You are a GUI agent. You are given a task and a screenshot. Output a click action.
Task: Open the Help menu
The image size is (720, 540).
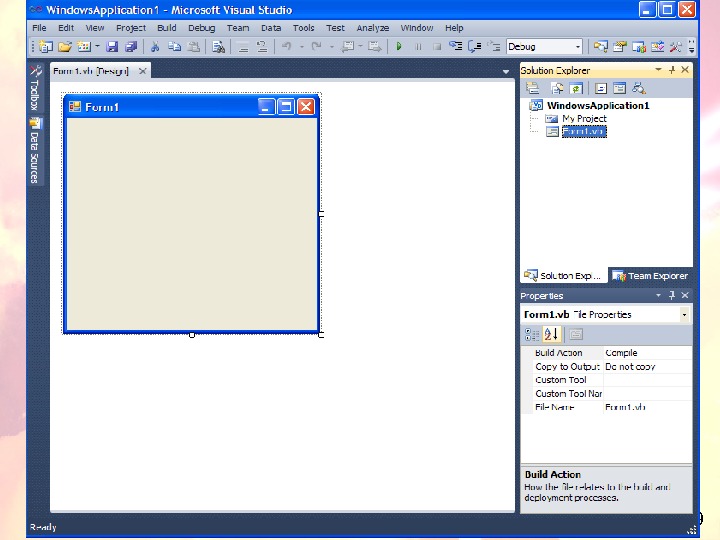pyautogui.click(x=454, y=28)
